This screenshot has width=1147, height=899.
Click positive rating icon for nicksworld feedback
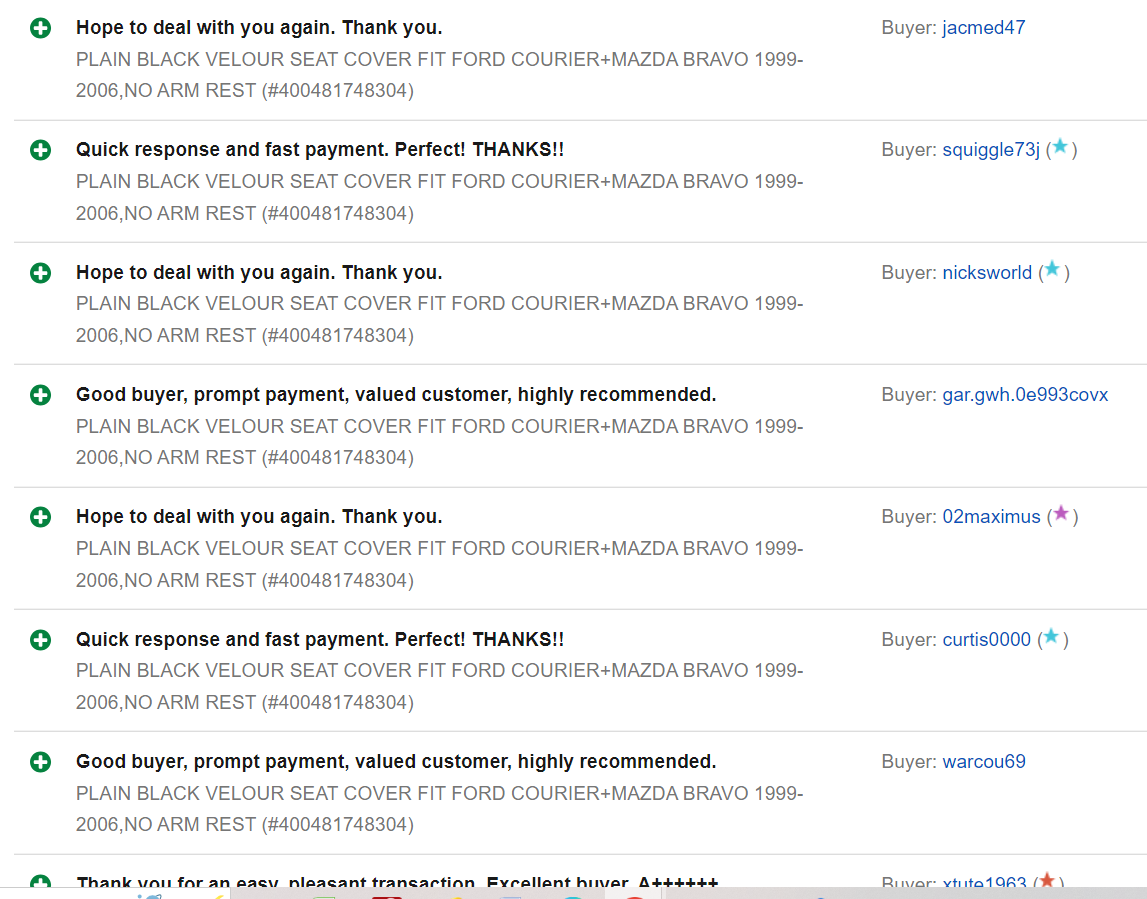pyautogui.click(x=40, y=273)
